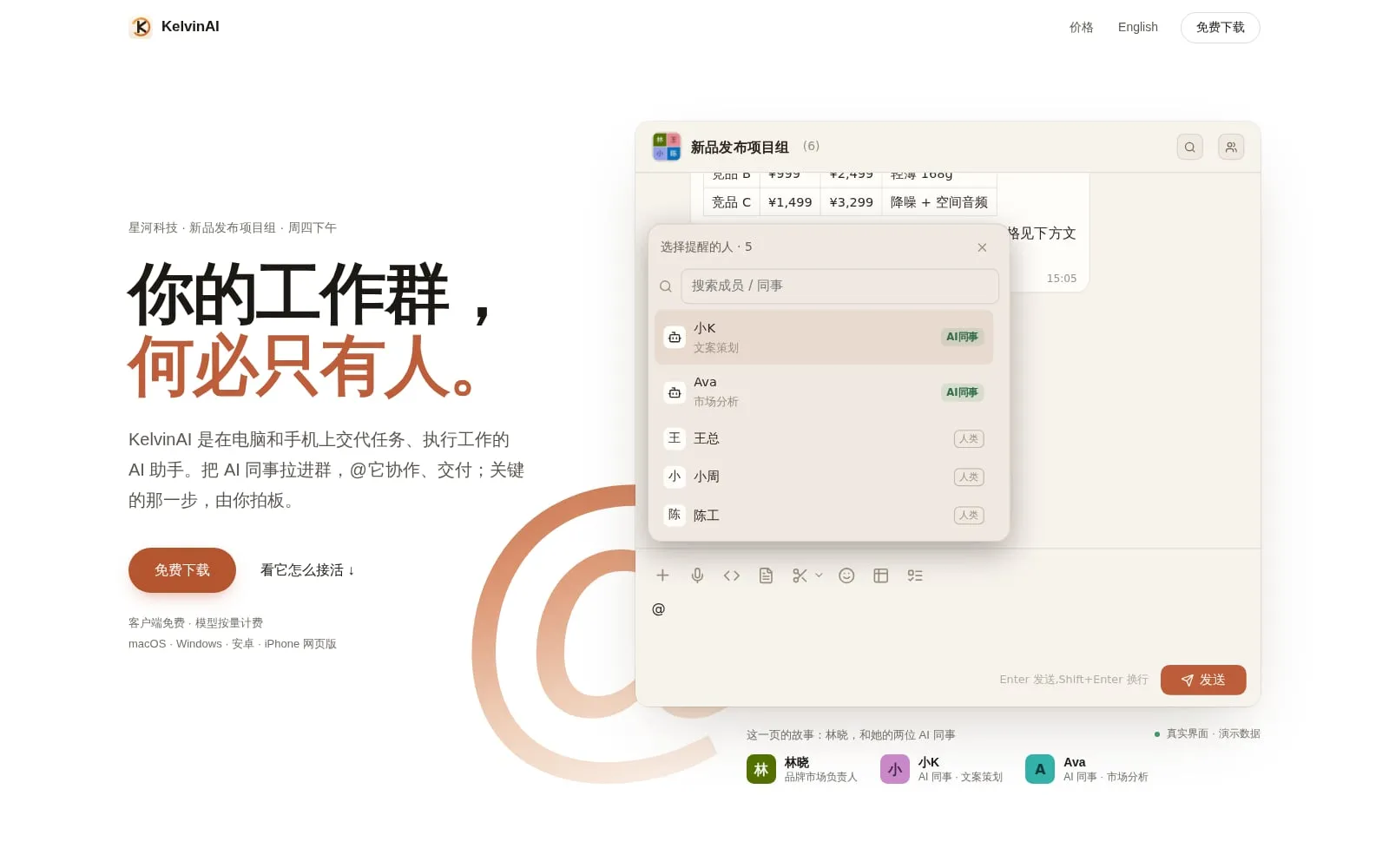Click the document file icon
This screenshot has width=1389, height=868.
[766, 575]
